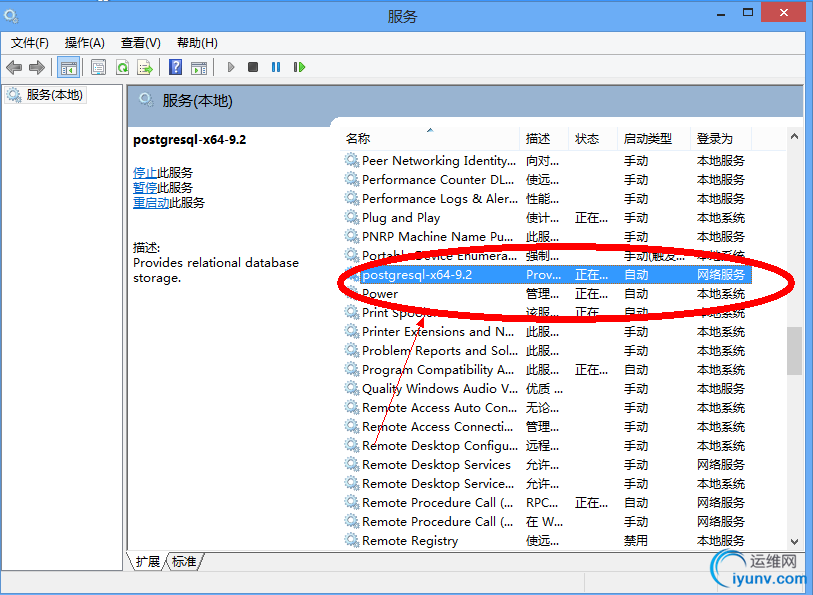Toggle the show/hide action pane icon
This screenshot has width=813, height=595.
(199, 67)
